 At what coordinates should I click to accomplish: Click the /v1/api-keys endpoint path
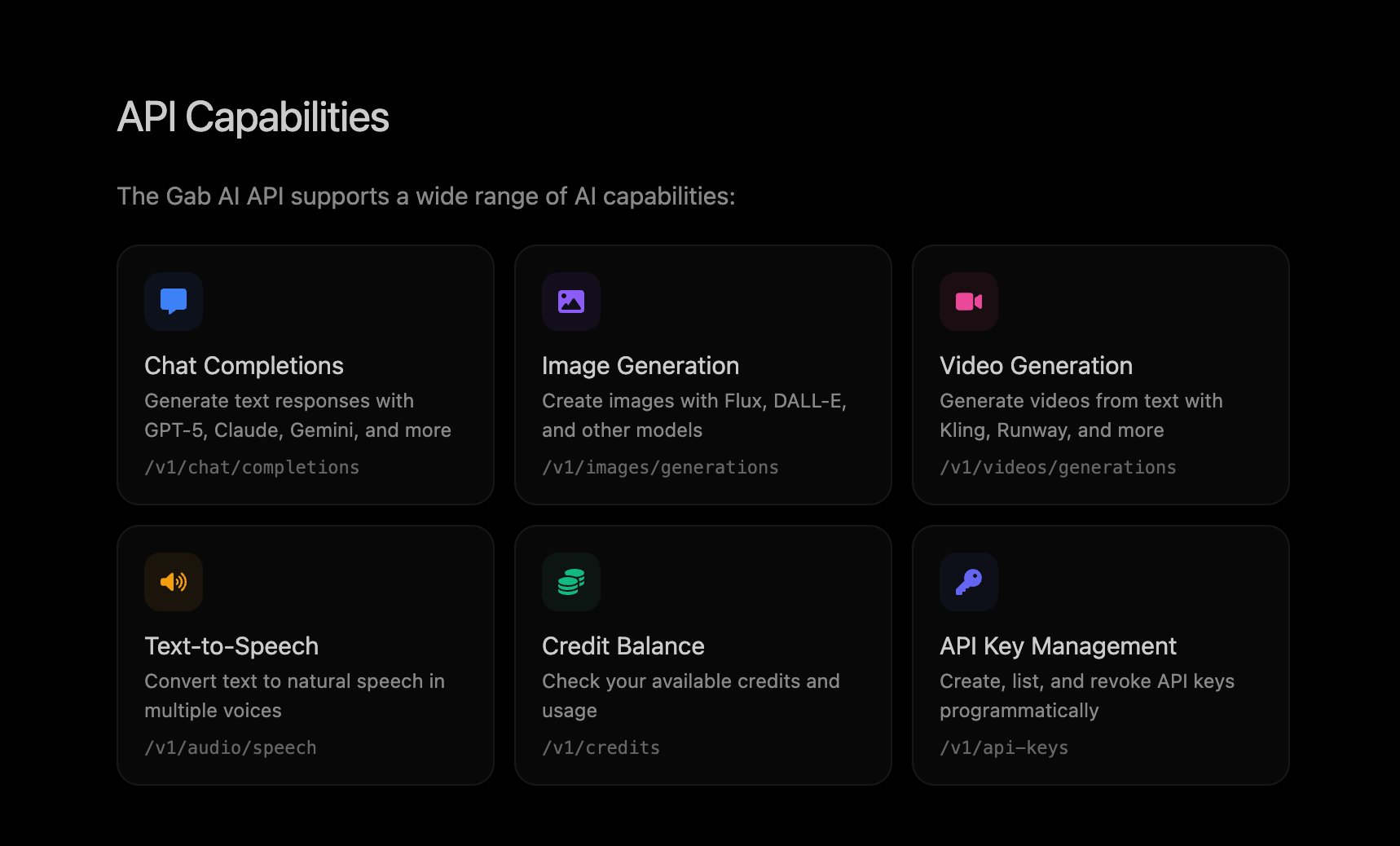click(x=1004, y=748)
